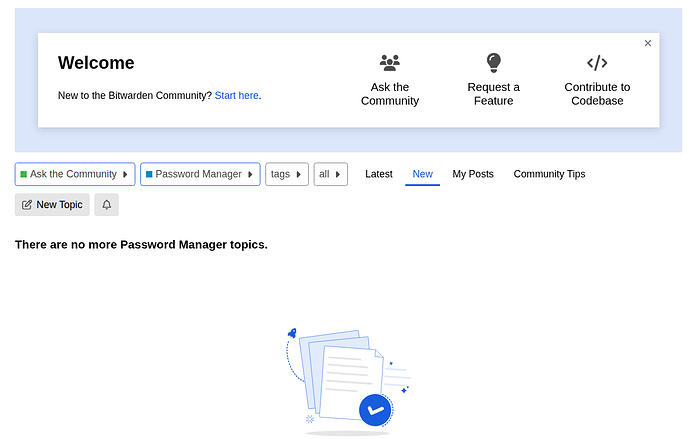
Task: Create a post with New Topic button
Action: 52,205
